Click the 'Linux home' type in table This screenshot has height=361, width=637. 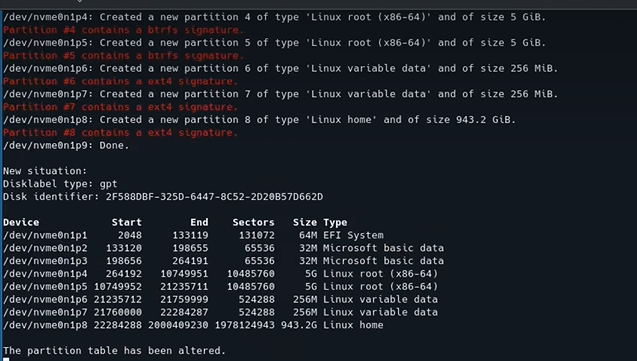[x=353, y=325]
